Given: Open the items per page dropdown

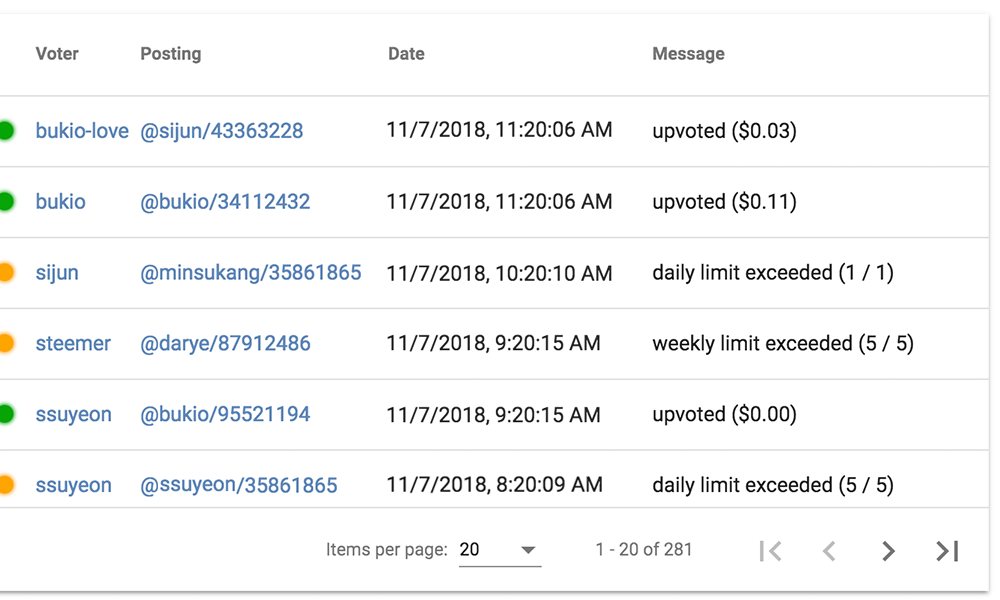Looking at the screenshot, I should click(499, 550).
